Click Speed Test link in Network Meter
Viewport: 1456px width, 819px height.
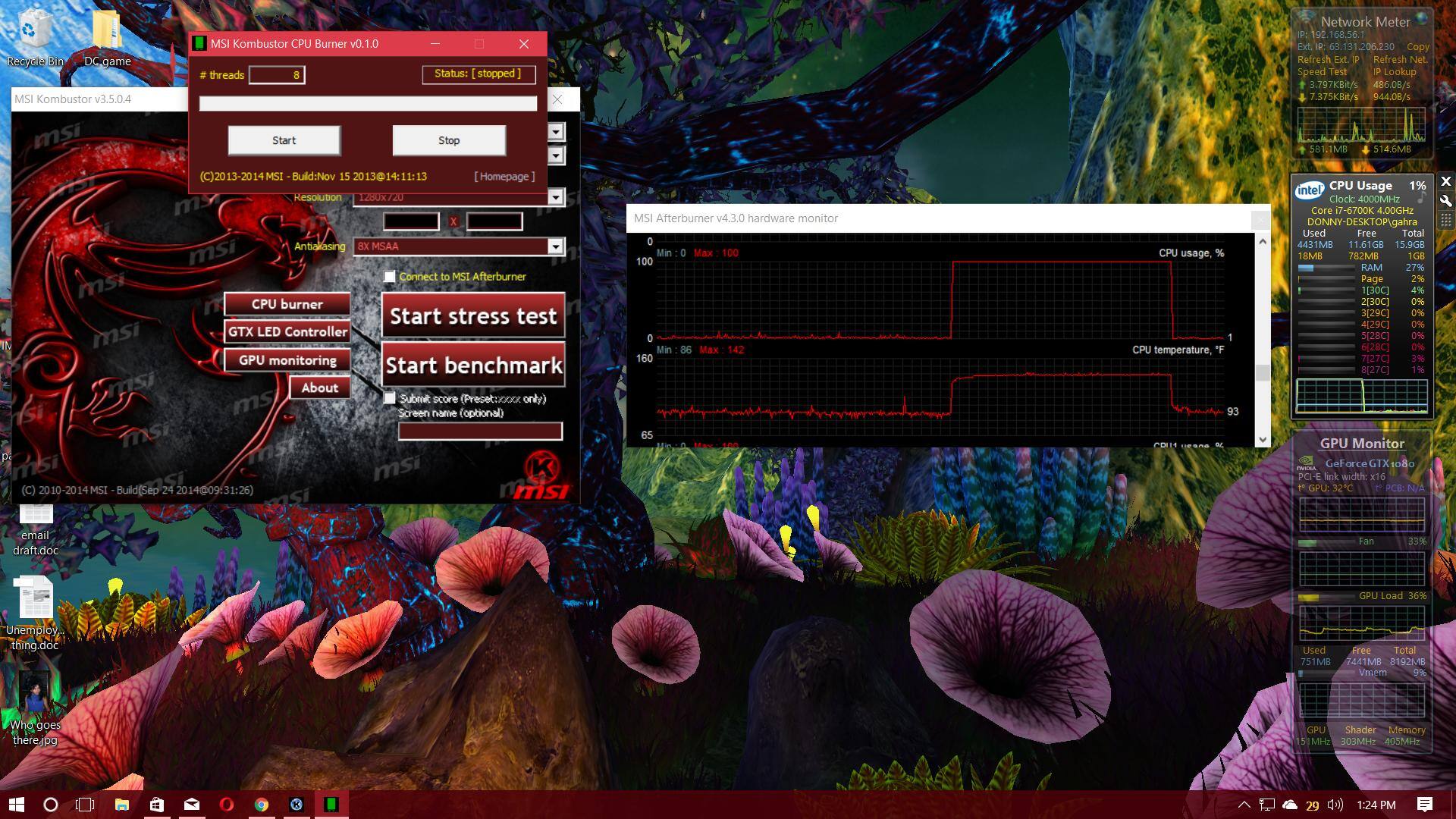click(x=1322, y=72)
